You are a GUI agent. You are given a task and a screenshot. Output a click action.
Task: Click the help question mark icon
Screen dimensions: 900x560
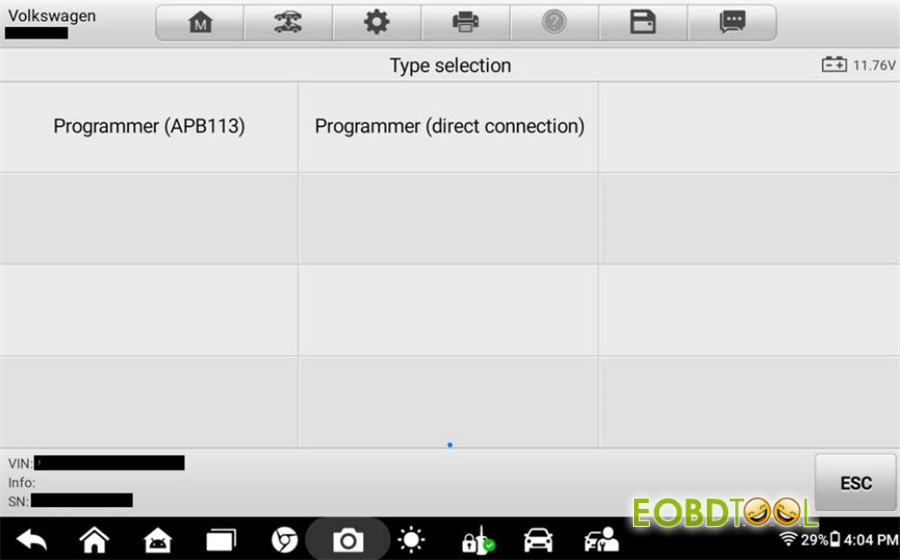click(x=554, y=22)
